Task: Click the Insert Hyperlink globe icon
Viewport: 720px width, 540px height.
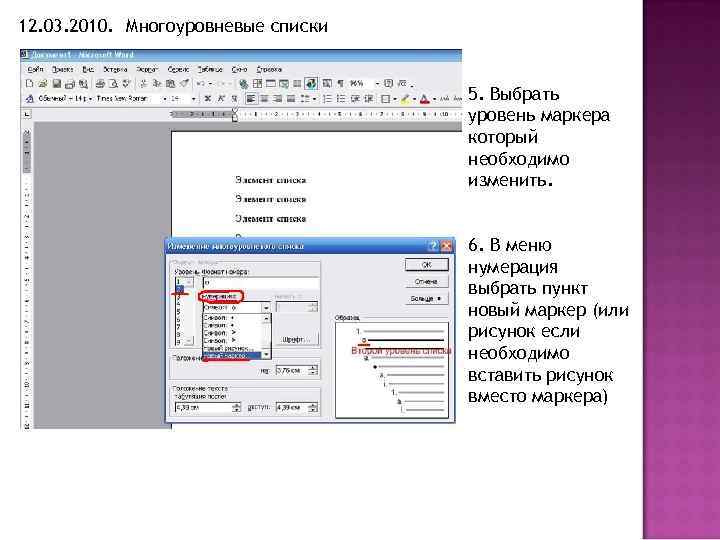Action: [243, 84]
